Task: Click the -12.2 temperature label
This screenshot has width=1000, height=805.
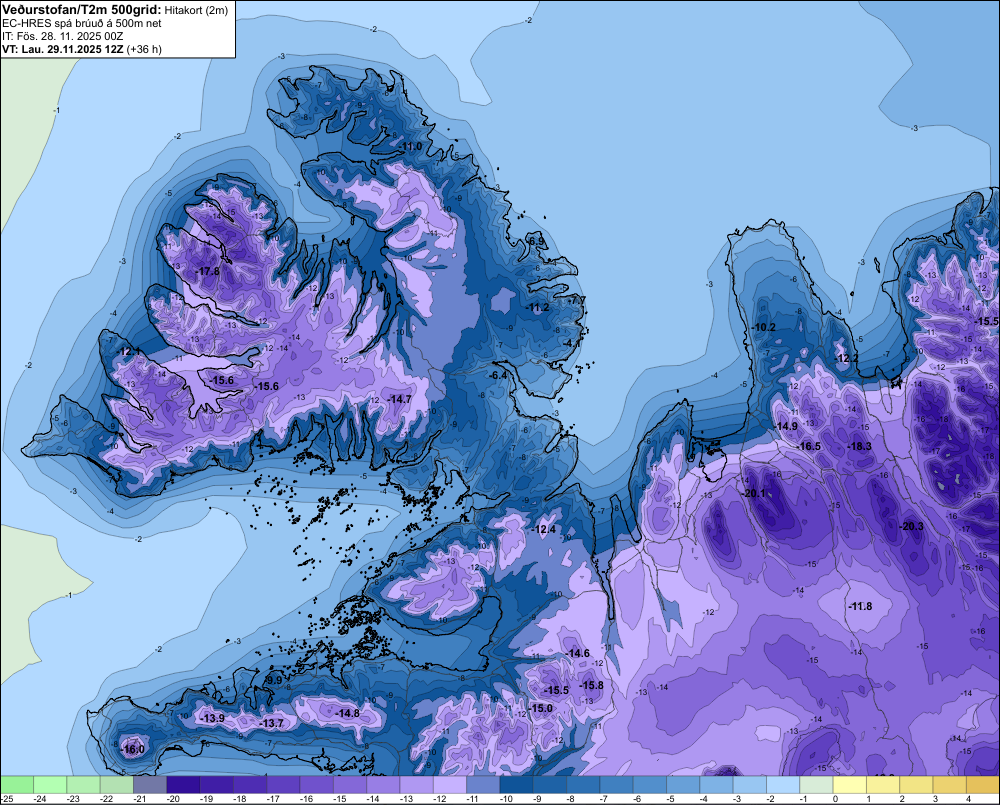Action: [846, 358]
